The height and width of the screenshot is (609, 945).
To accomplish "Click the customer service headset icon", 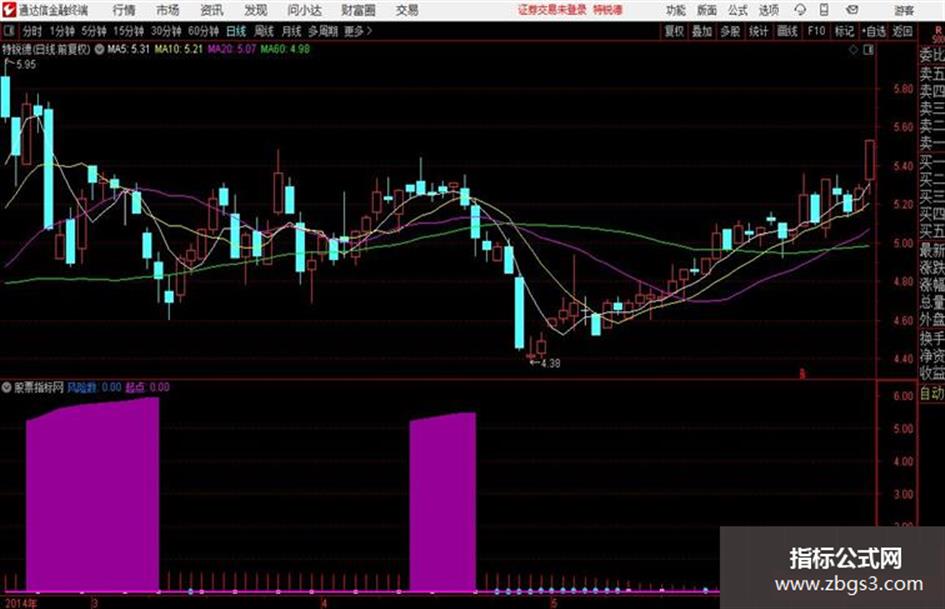I will point(800,10).
